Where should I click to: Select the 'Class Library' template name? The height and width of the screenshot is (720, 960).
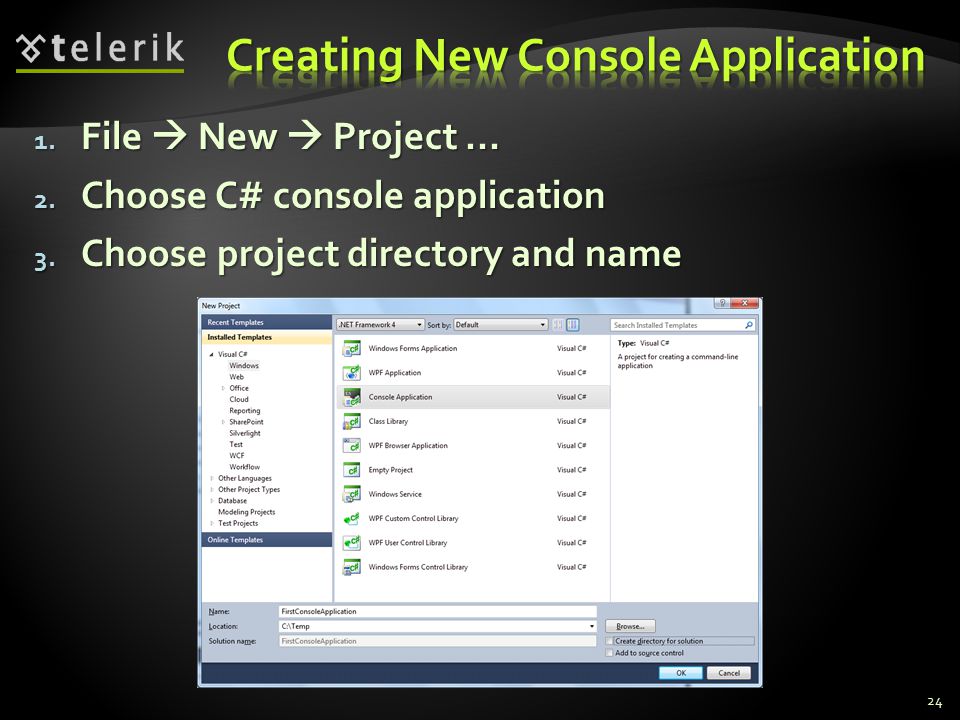pyautogui.click(x=388, y=421)
